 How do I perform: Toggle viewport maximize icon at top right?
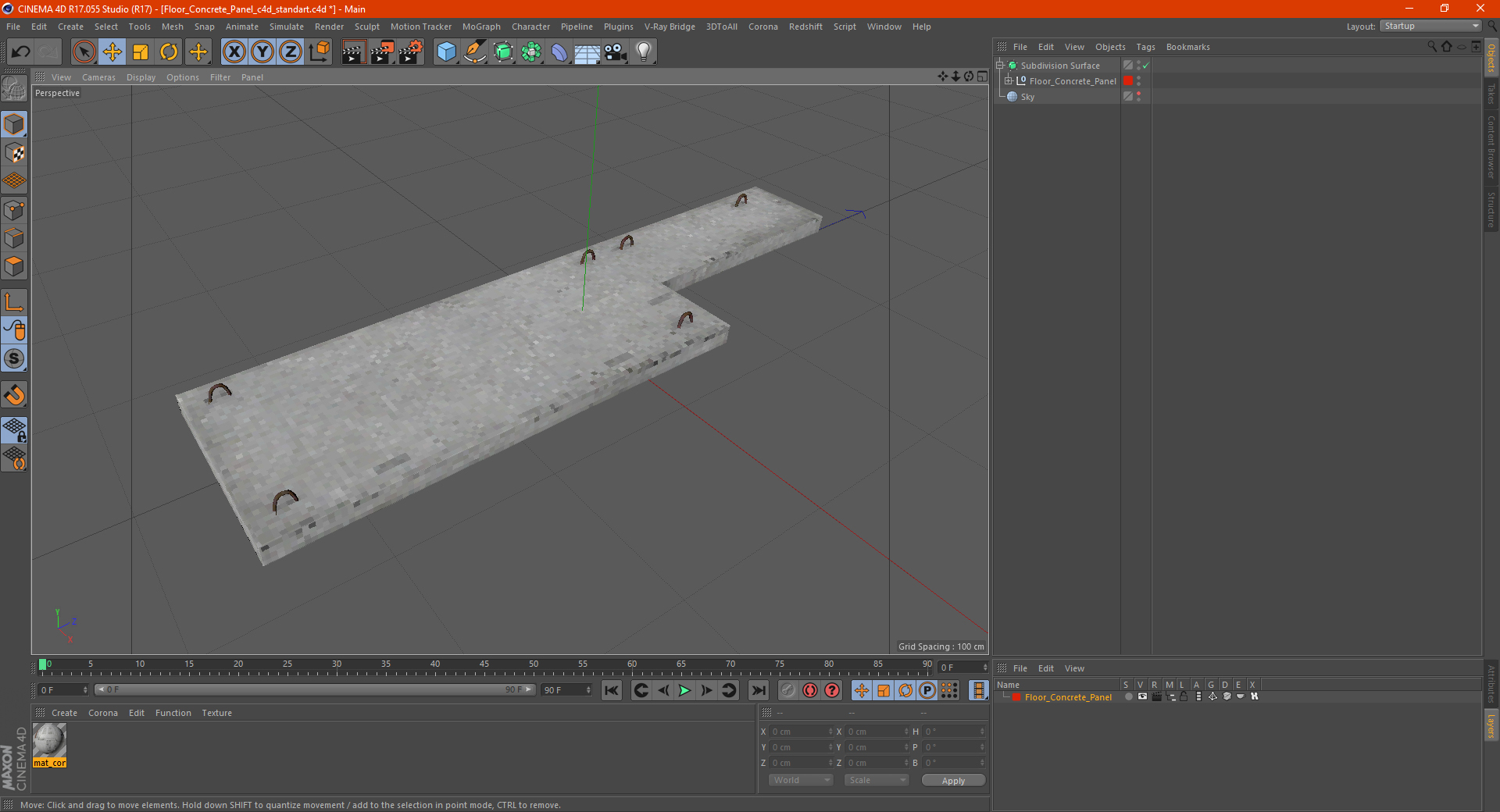pyautogui.click(x=982, y=77)
